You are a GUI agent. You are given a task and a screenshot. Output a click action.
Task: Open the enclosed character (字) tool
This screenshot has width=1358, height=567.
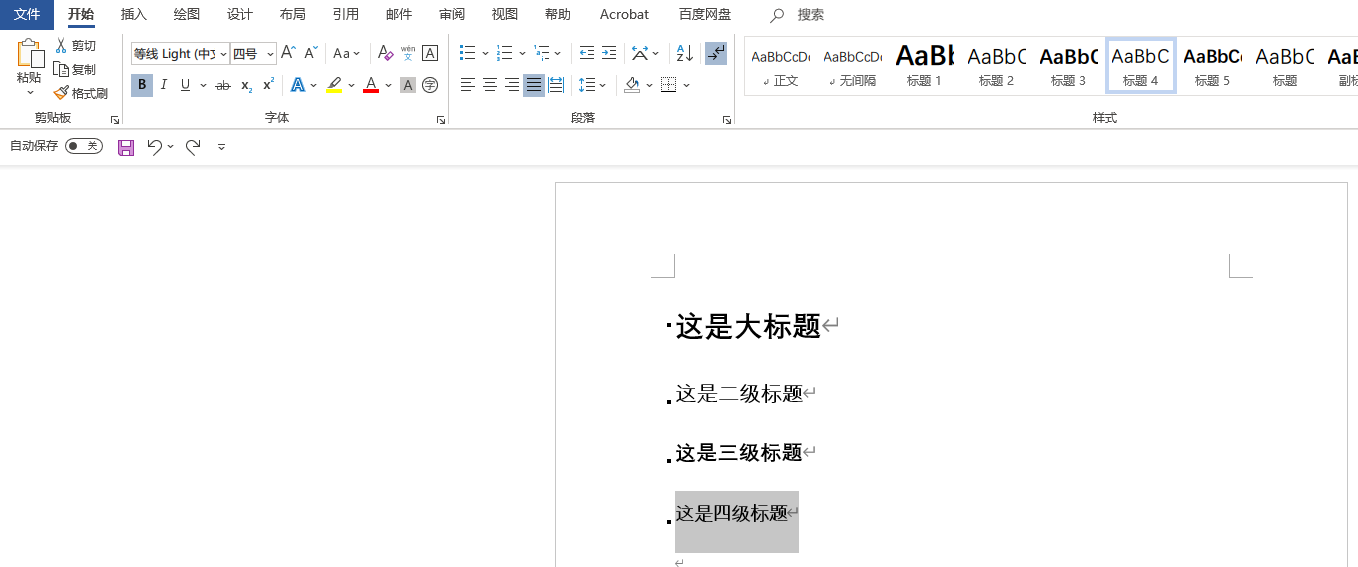click(430, 85)
